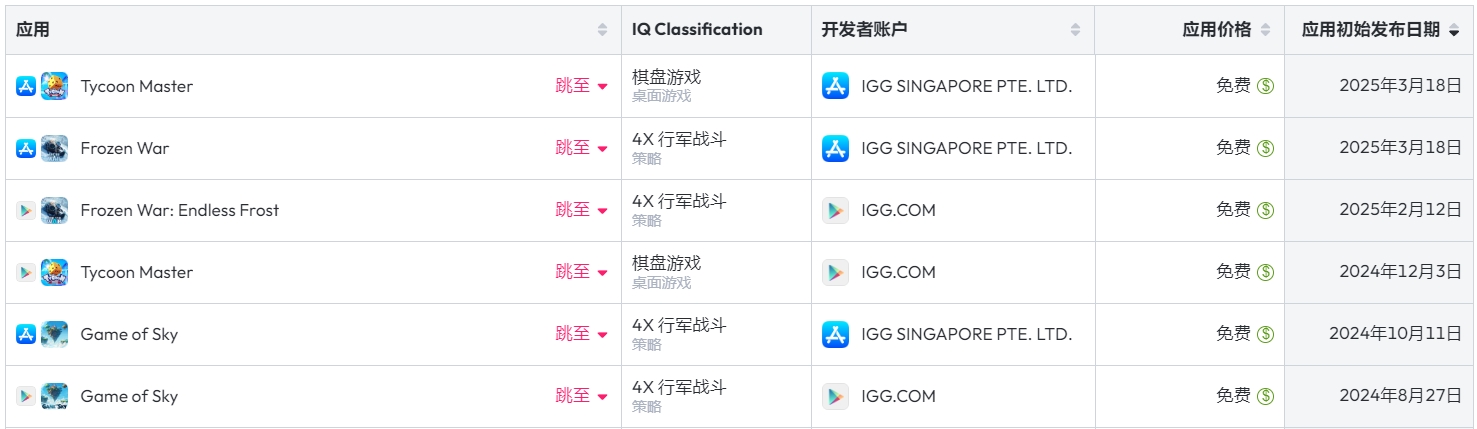
Task: Click the IGG SINGAPORE developer App Store icon in the Frozen War row
Action: [835, 148]
